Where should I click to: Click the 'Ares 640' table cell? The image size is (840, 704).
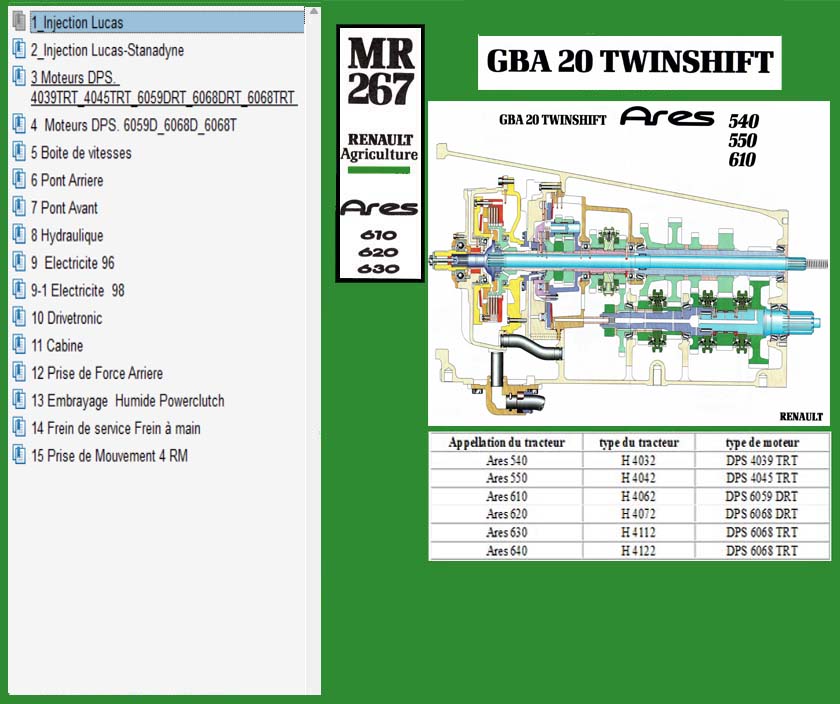(506, 551)
